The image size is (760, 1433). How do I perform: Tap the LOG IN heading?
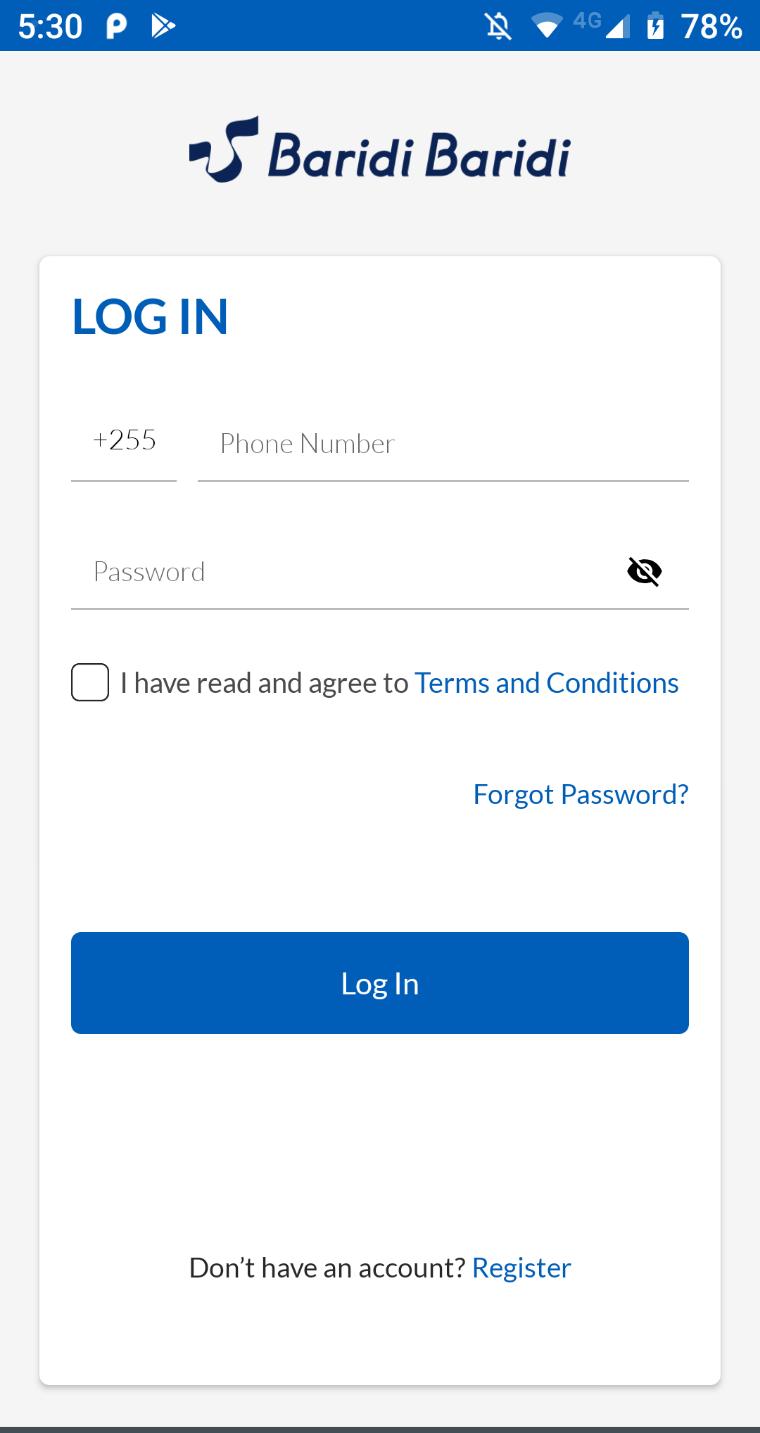pos(150,316)
